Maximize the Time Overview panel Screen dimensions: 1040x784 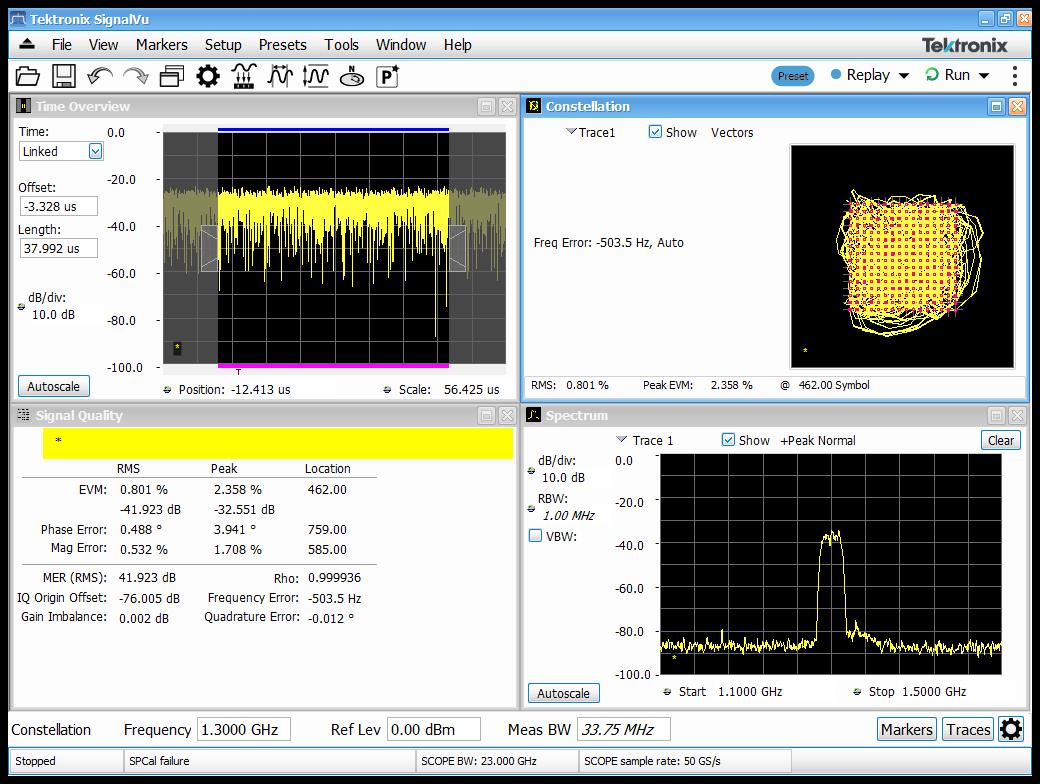point(486,106)
